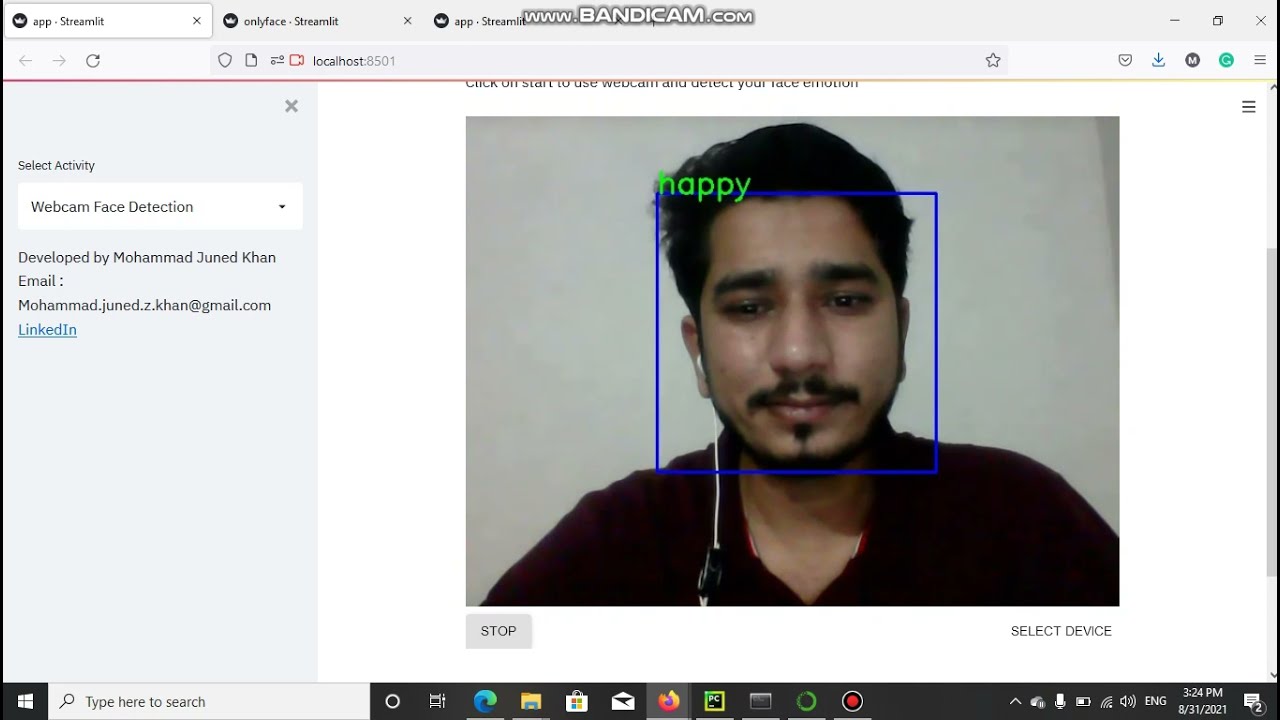Click the STOP button
1280x720 pixels.
tap(498, 631)
